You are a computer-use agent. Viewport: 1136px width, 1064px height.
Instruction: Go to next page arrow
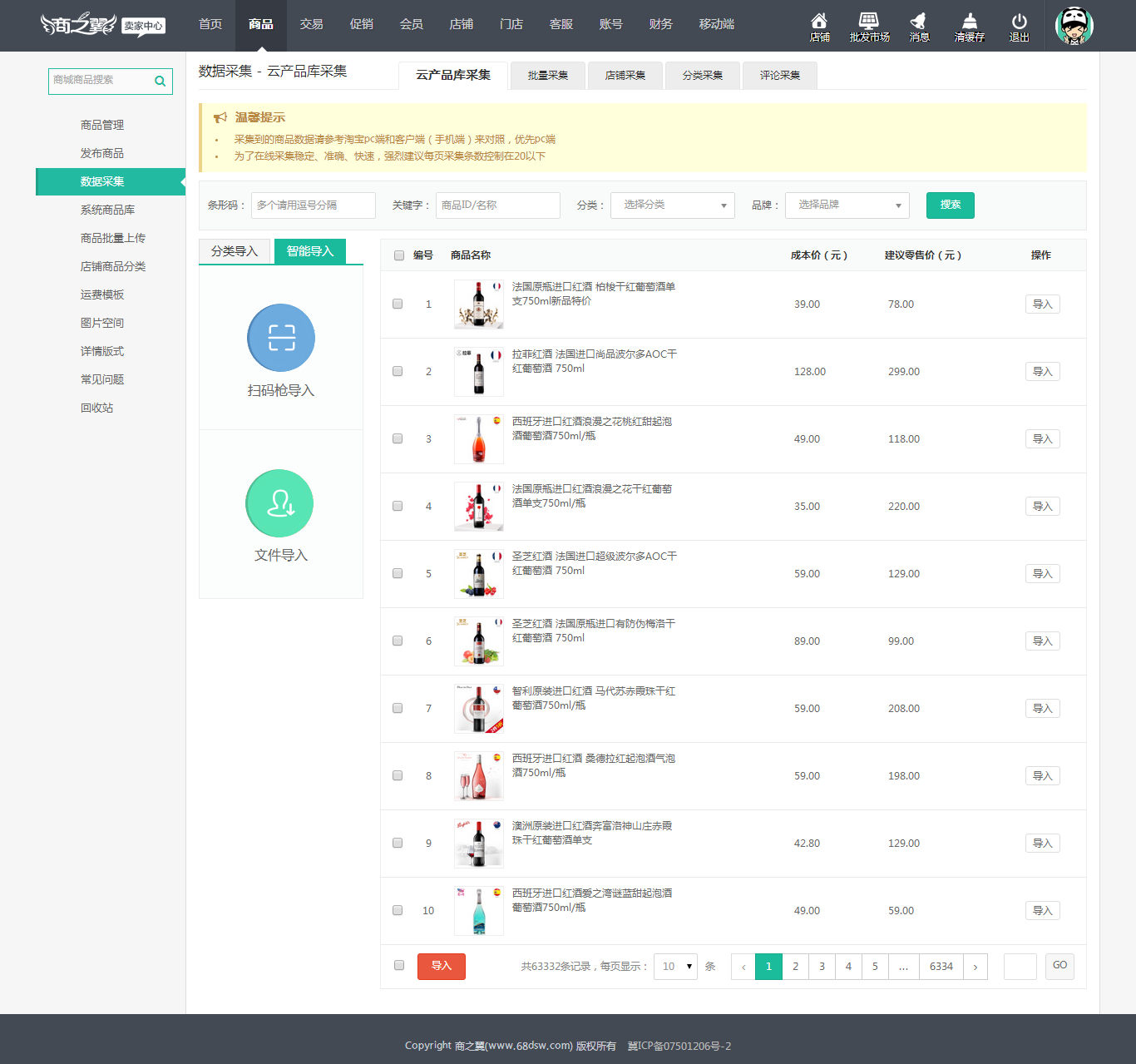click(x=975, y=967)
